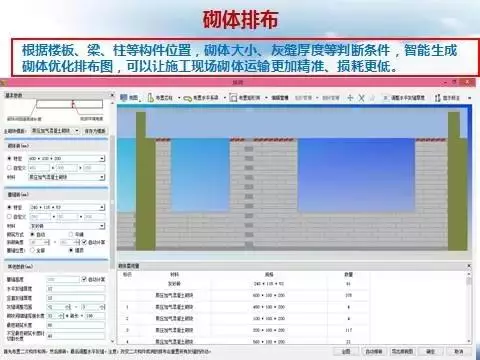Click the second joint adjustment range stepper
Viewport: 480px width, 360px height.
click(93, 307)
